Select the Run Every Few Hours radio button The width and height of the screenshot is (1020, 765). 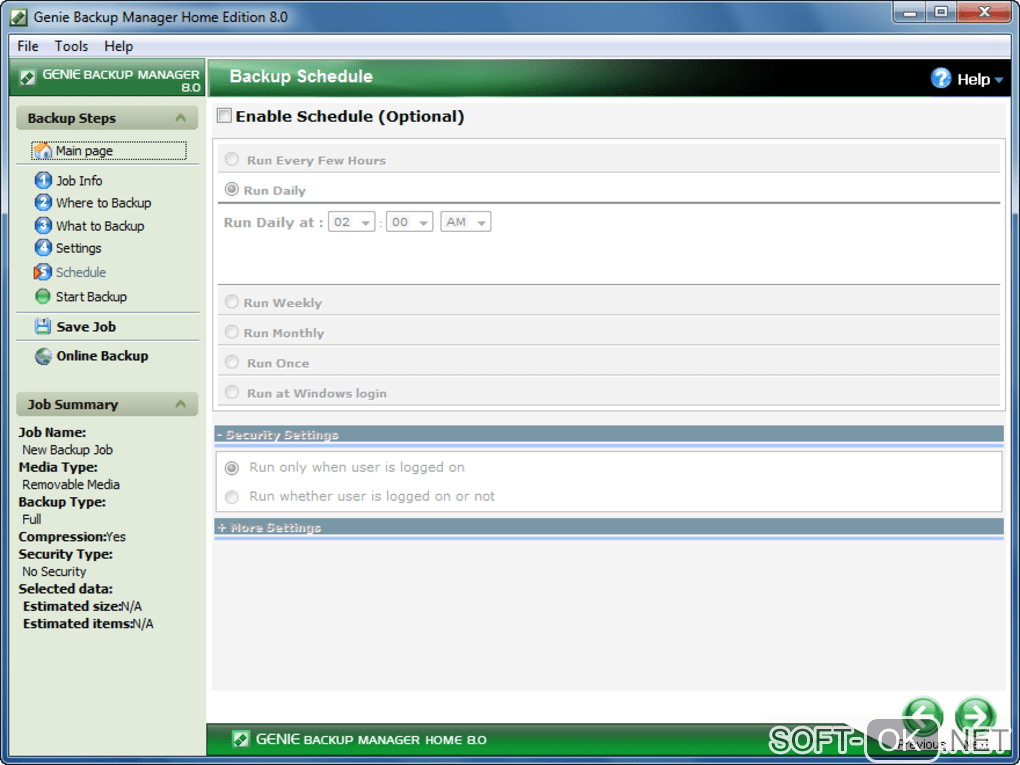click(232, 159)
